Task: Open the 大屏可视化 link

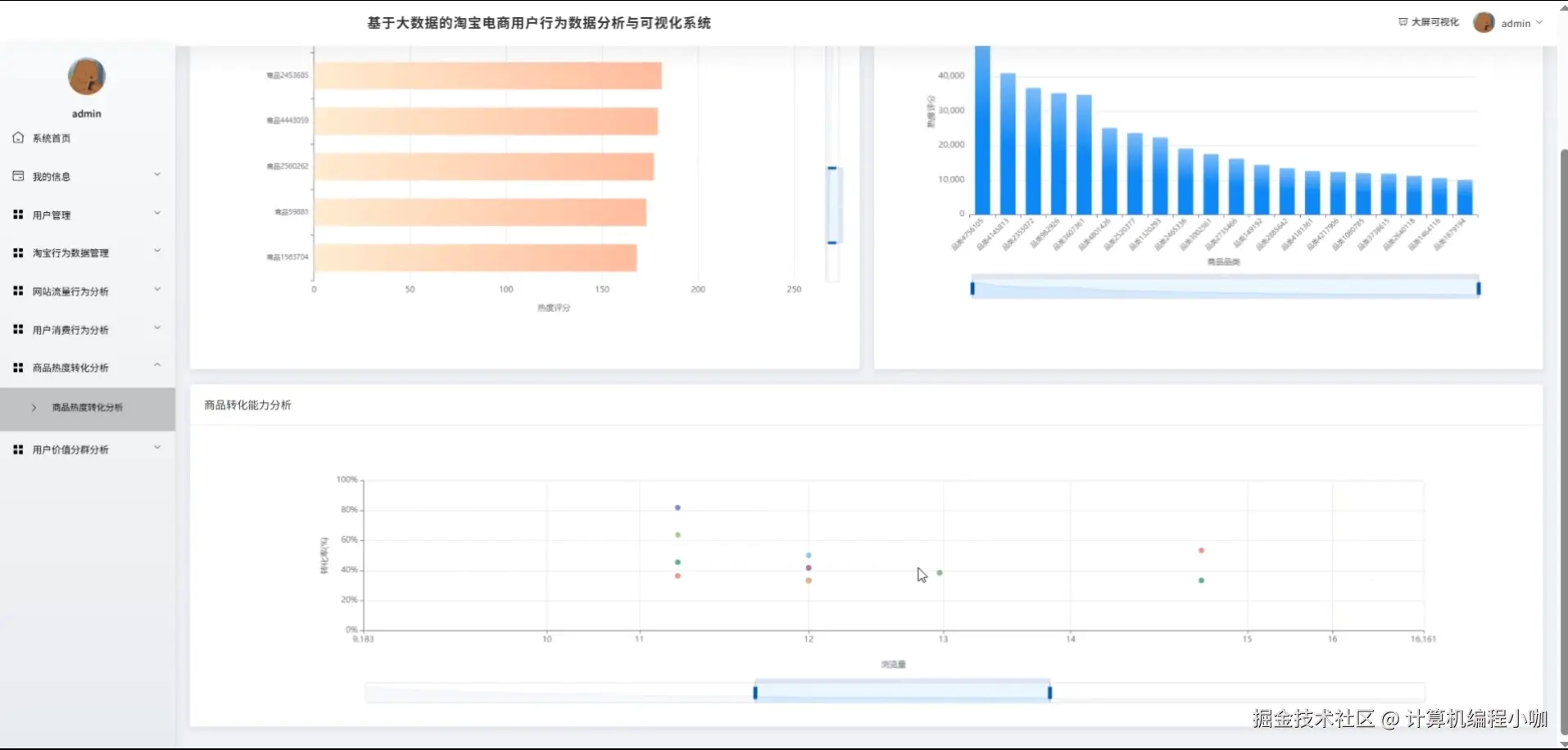Action: click(1434, 22)
